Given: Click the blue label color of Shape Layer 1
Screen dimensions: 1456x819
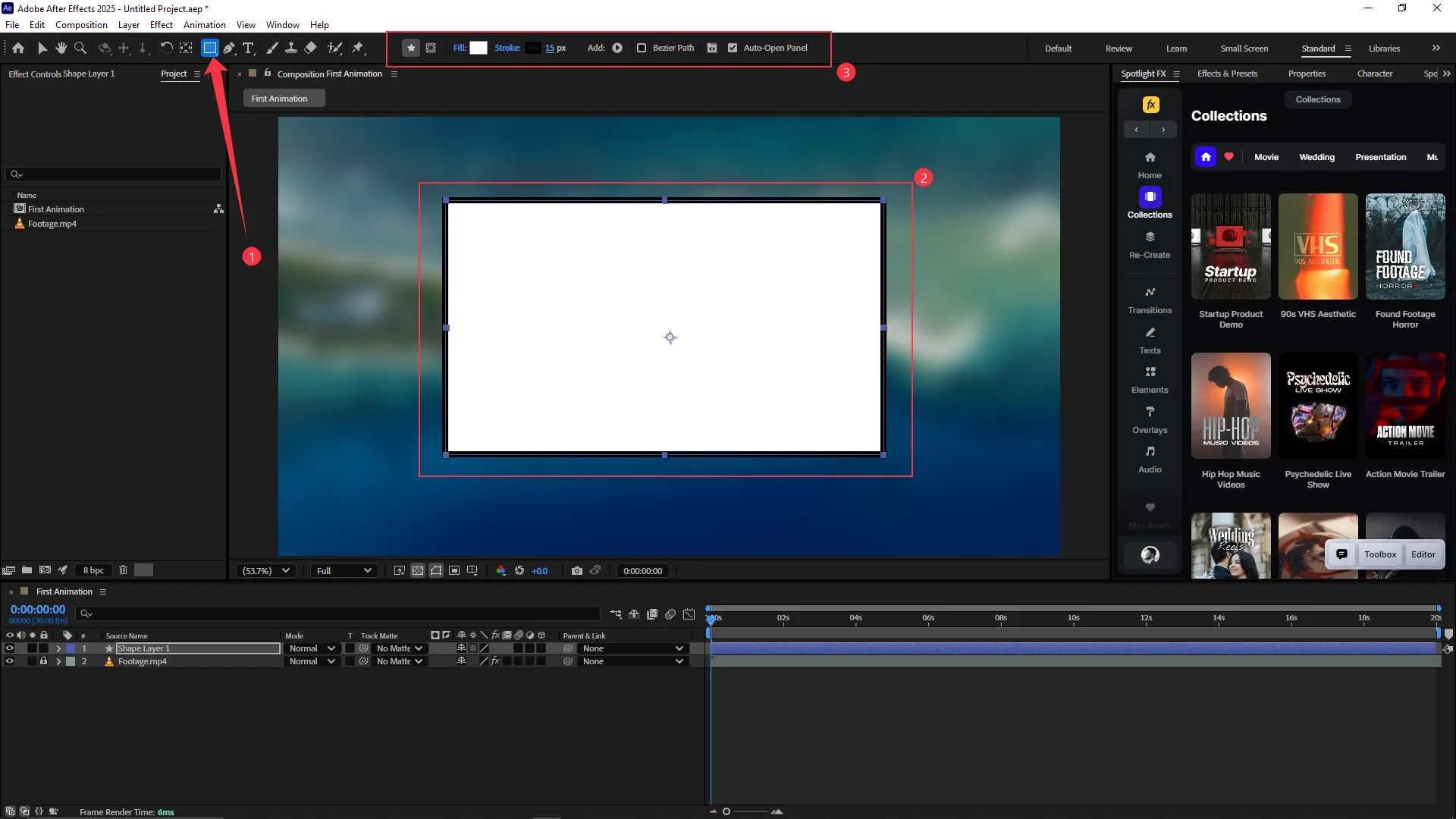Looking at the screenshot, I should 71,648.
